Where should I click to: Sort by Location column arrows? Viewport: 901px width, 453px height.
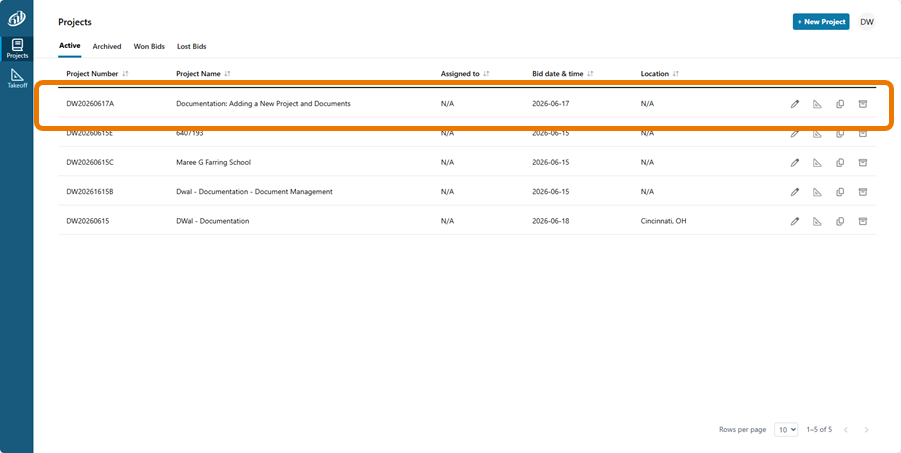tap(676, 74)
